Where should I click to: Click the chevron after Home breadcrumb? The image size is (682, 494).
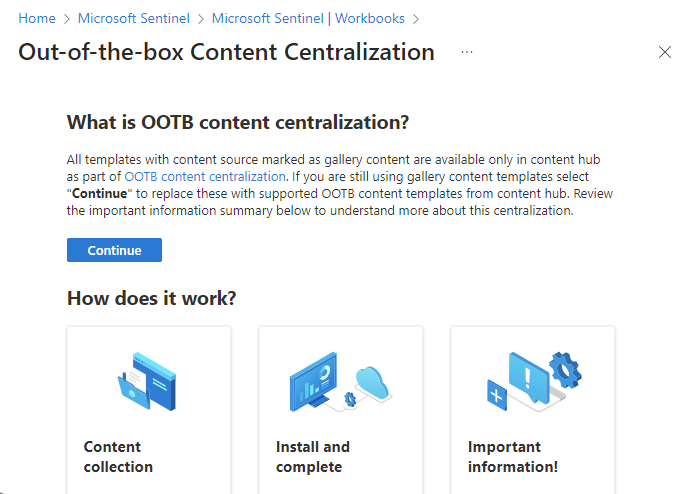(67, 19)
